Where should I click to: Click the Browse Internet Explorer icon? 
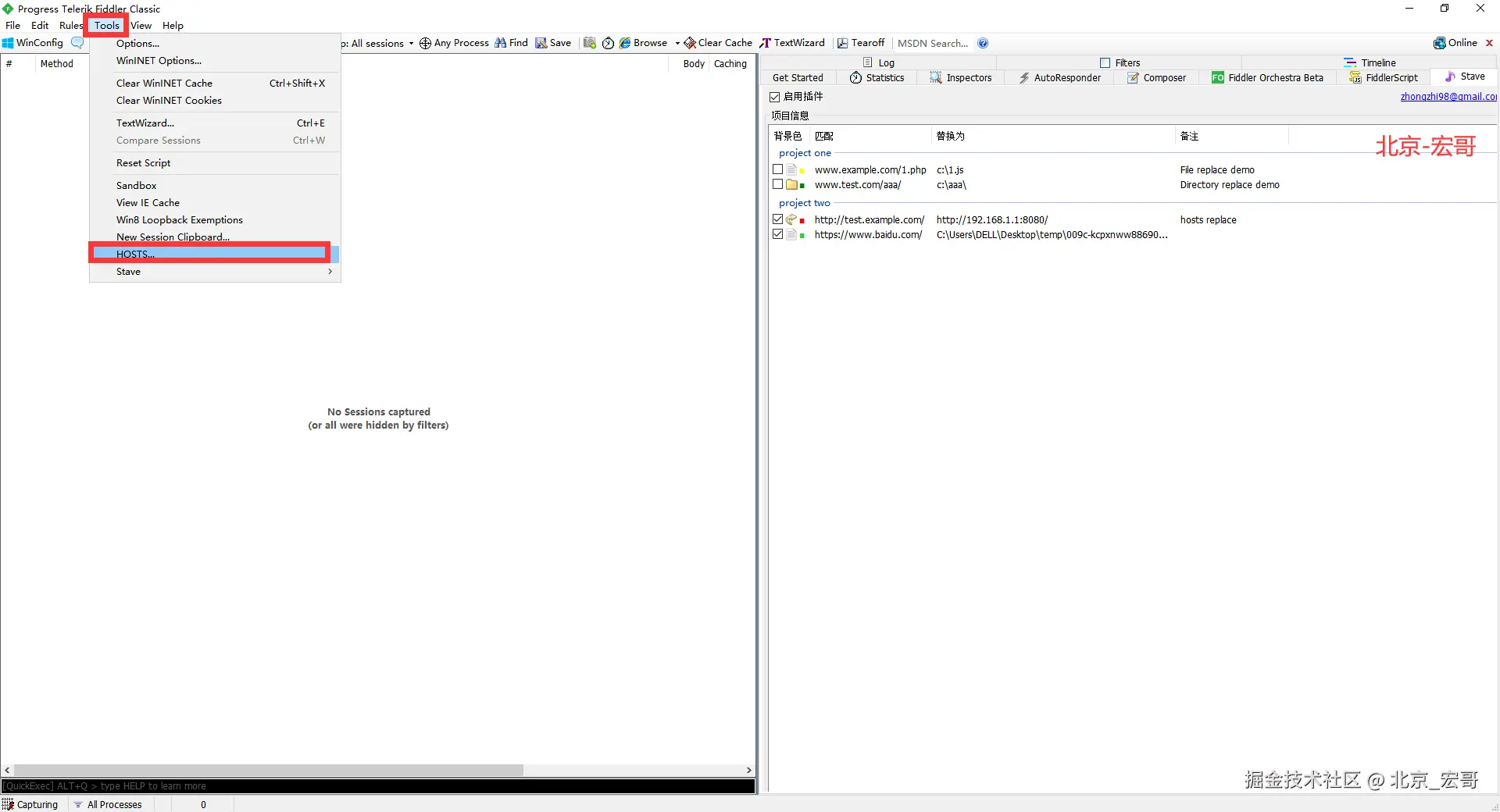coord(625,43)
